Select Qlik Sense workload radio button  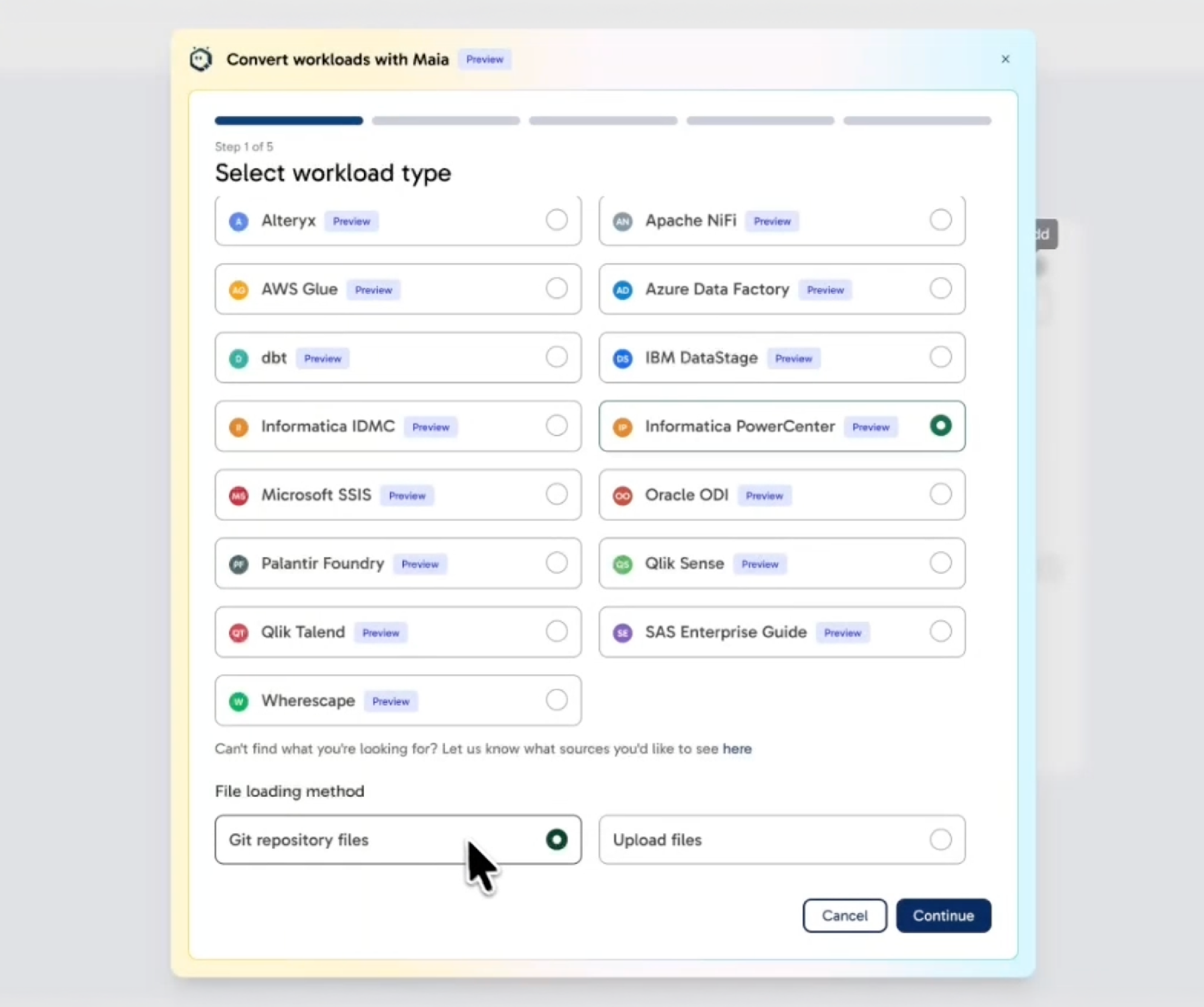[940, 563]
